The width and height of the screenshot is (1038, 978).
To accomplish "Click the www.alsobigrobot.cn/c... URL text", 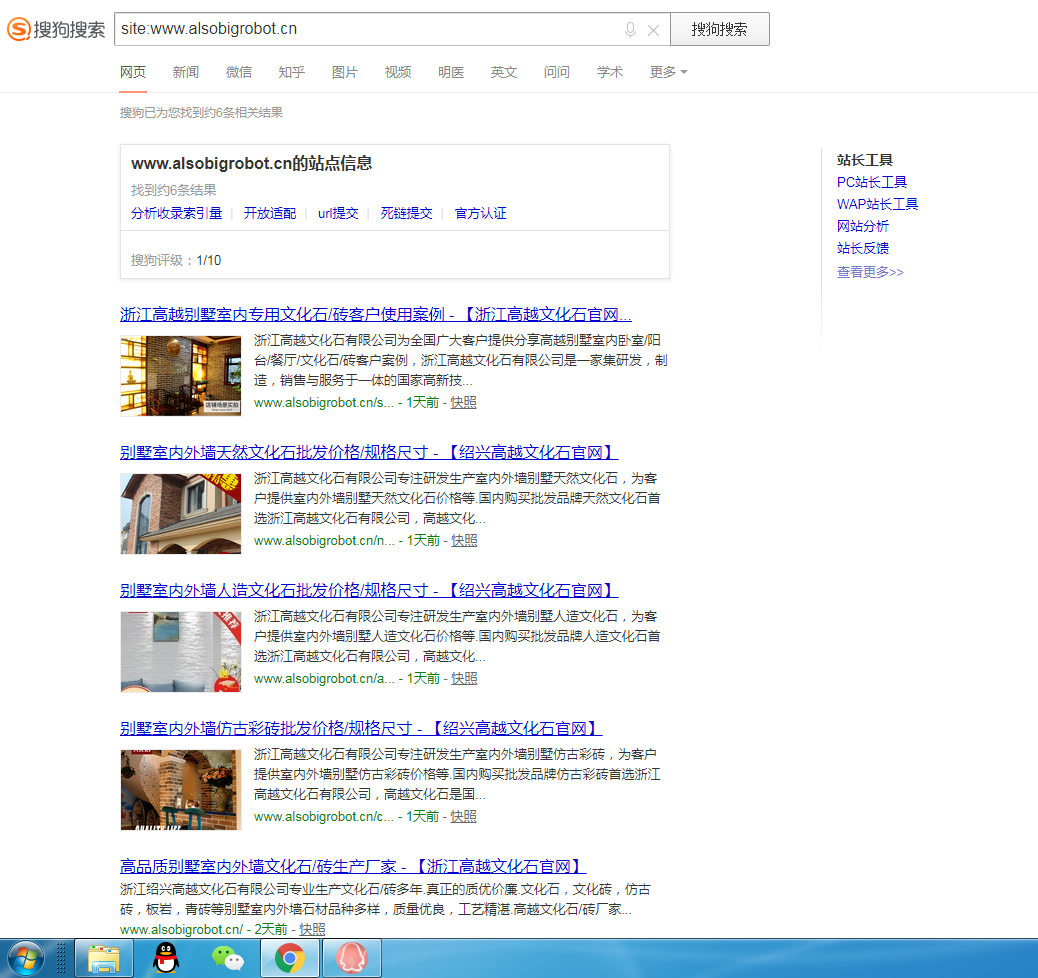I will 324,816.
